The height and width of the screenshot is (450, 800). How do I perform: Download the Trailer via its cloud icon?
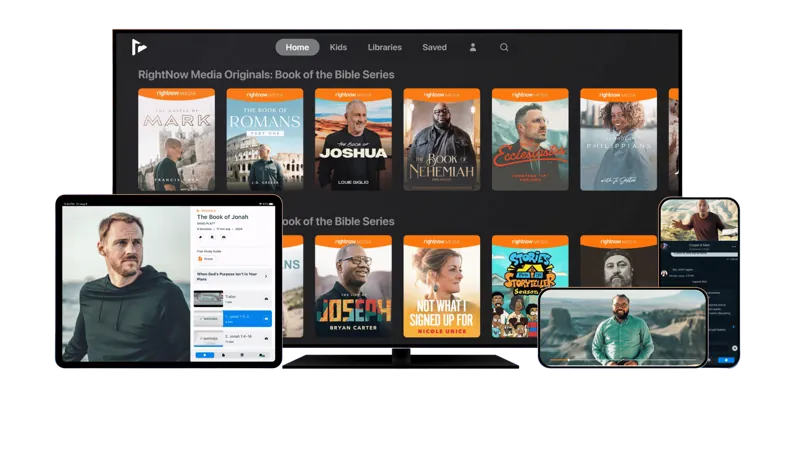pos(266,298)
